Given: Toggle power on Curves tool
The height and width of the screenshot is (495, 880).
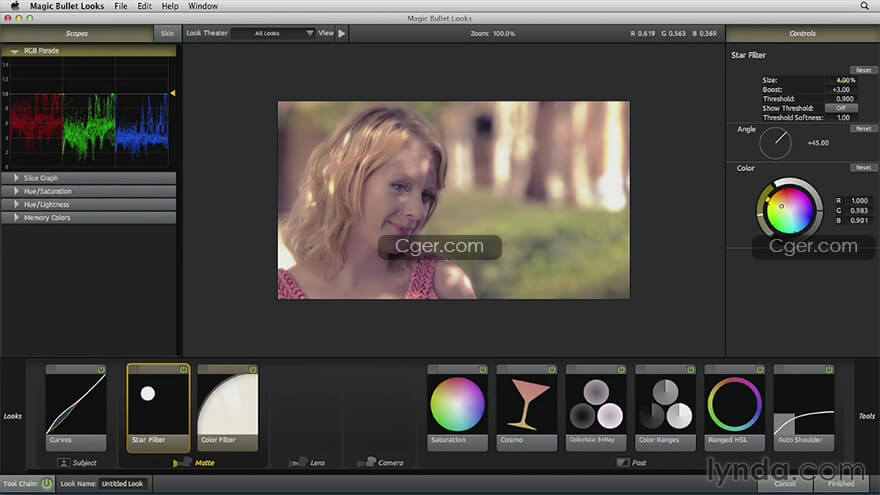Looking at the screenshot, I should (101, 369).
